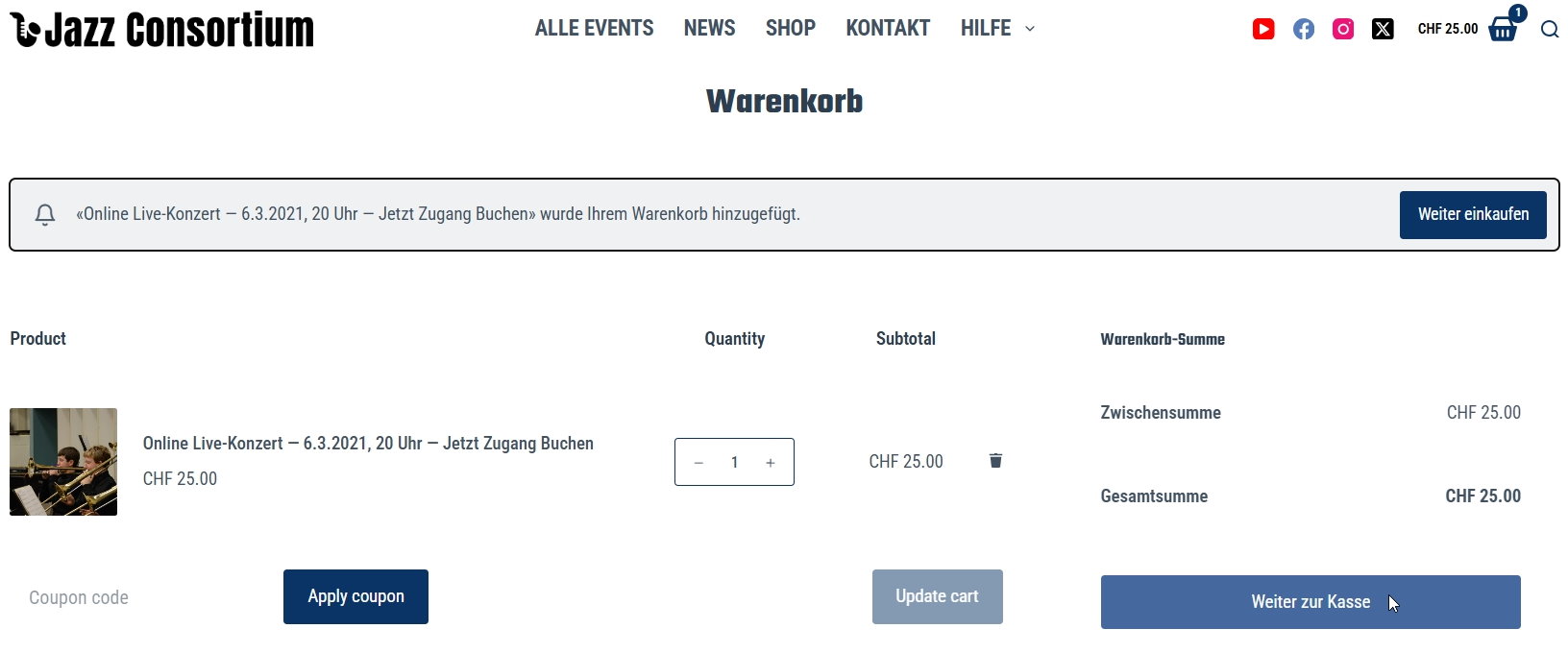Click the Jazz Consortium logo
Viewport: 1568px width, 653px height.
coord(161,29)
